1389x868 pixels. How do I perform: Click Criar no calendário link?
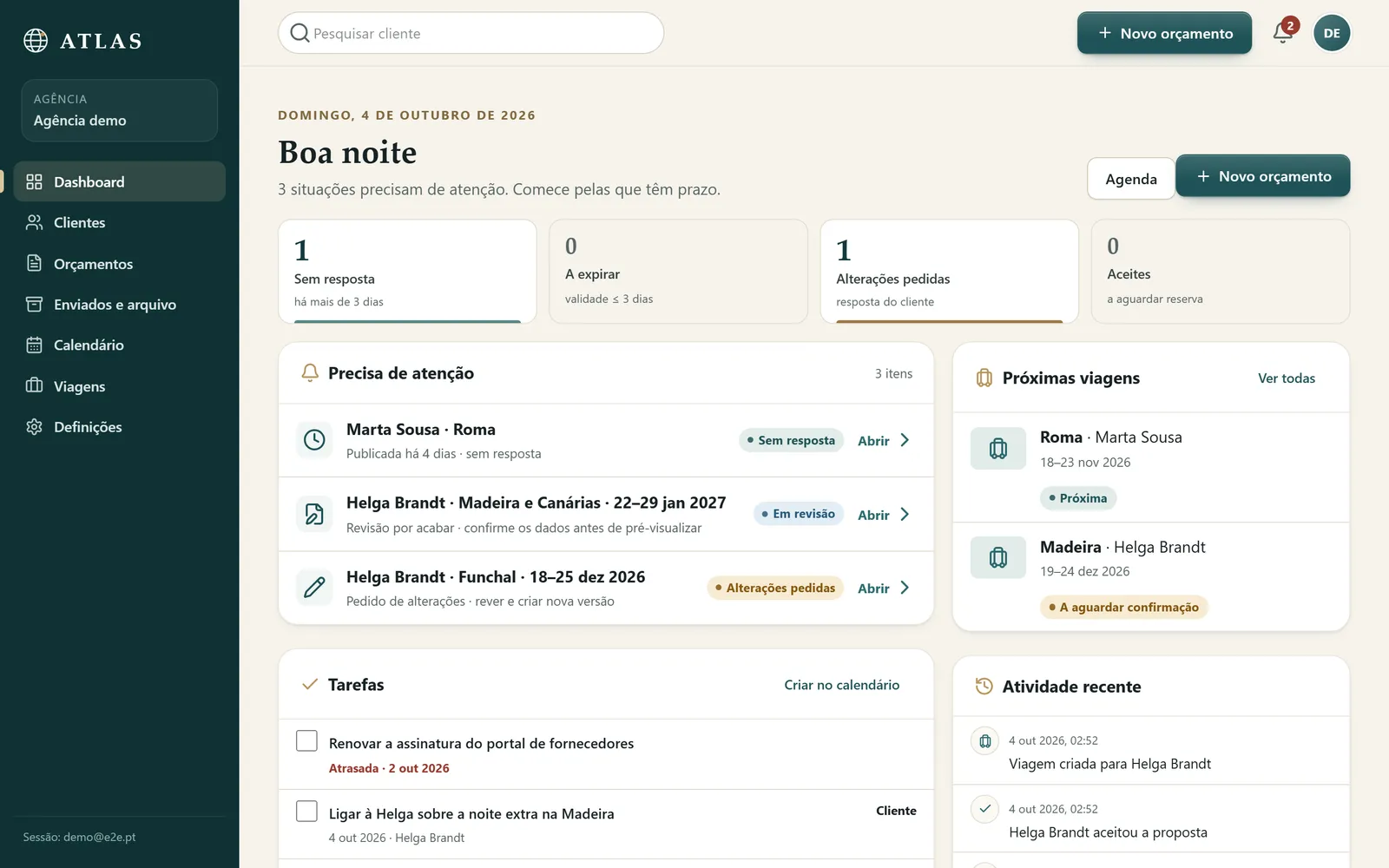coord(841,685)
